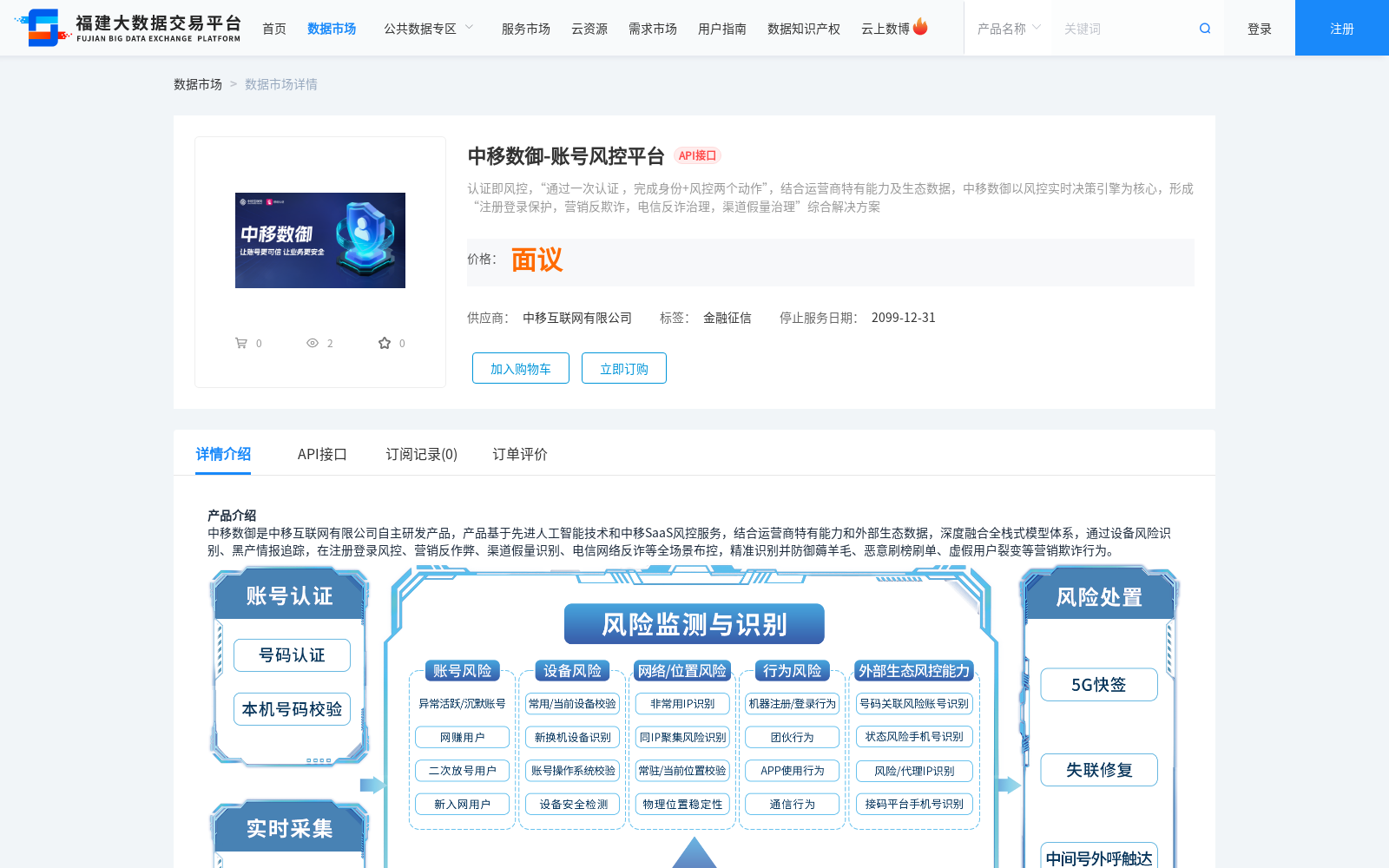
Task: Click the eye views icon
Action: (x=313, y=343)
